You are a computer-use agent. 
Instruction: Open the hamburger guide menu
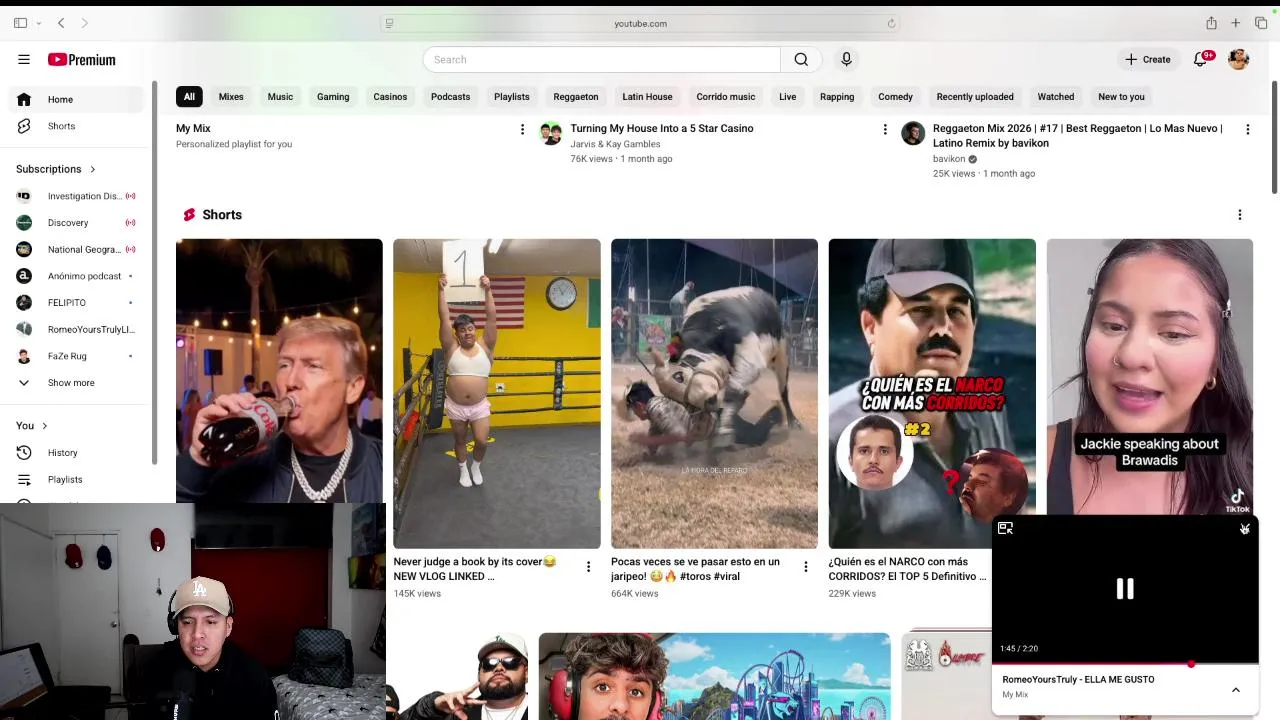click(x=24, y=60)
